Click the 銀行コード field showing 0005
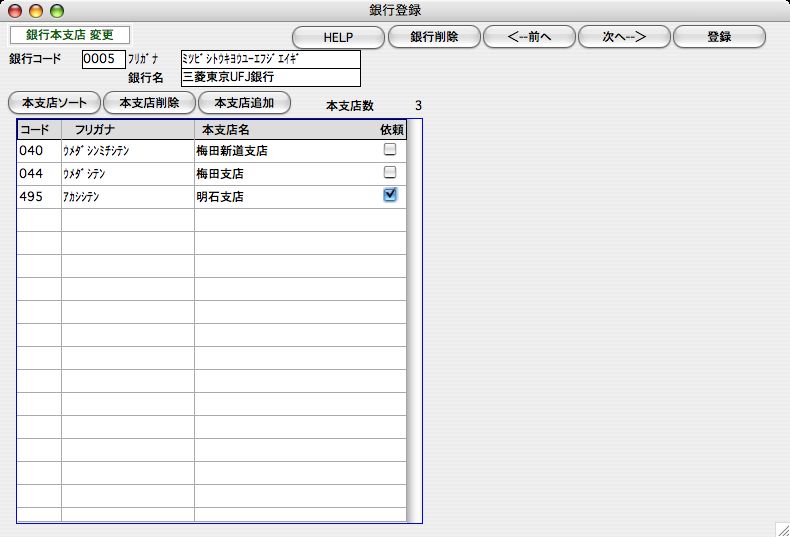The height and width of the screenshot is (537, 790). click(x=104, y=59)
